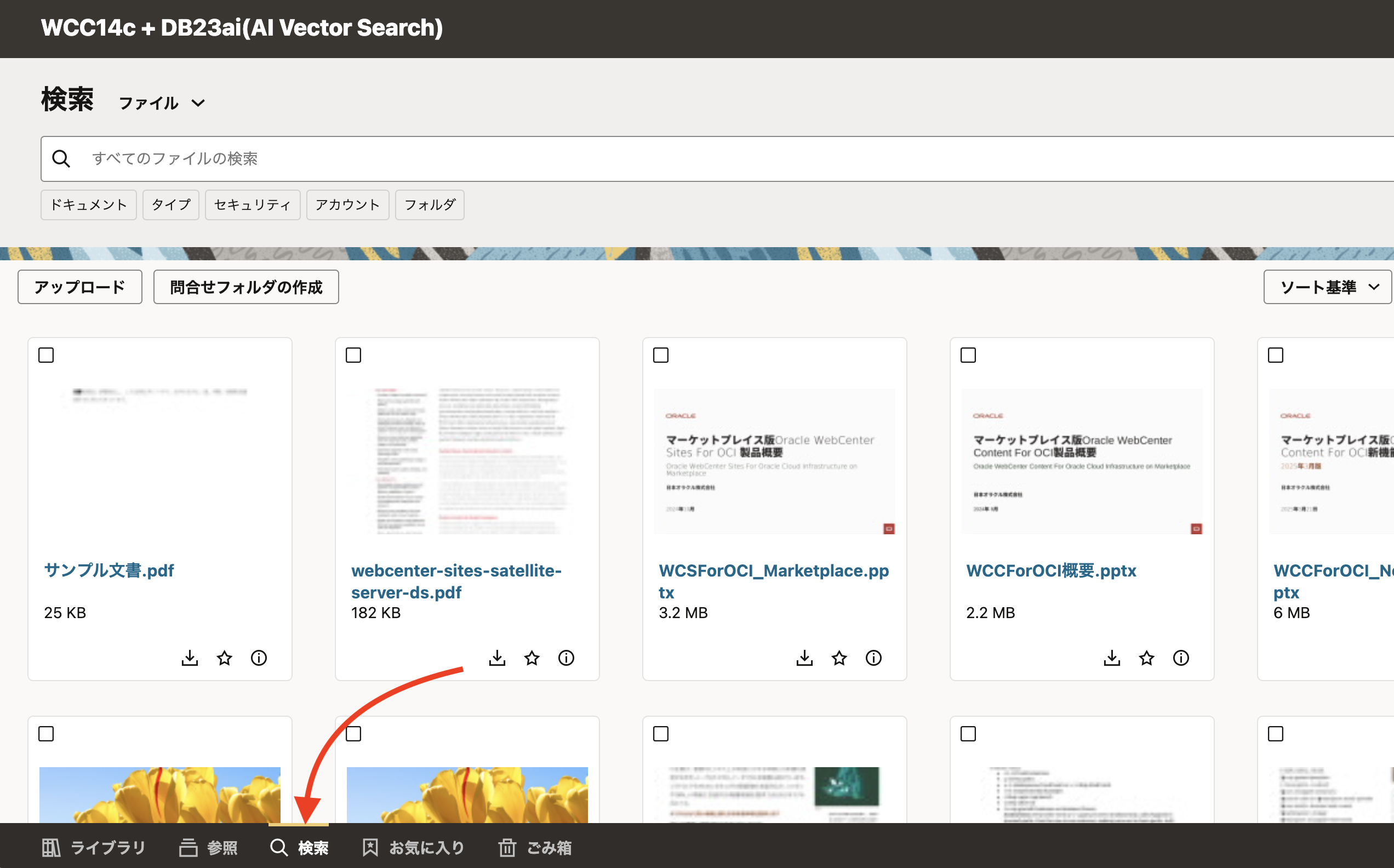
Task: Download WCSForOCI_Marketplace.pptx via download icon
Action: pos(804,658)
